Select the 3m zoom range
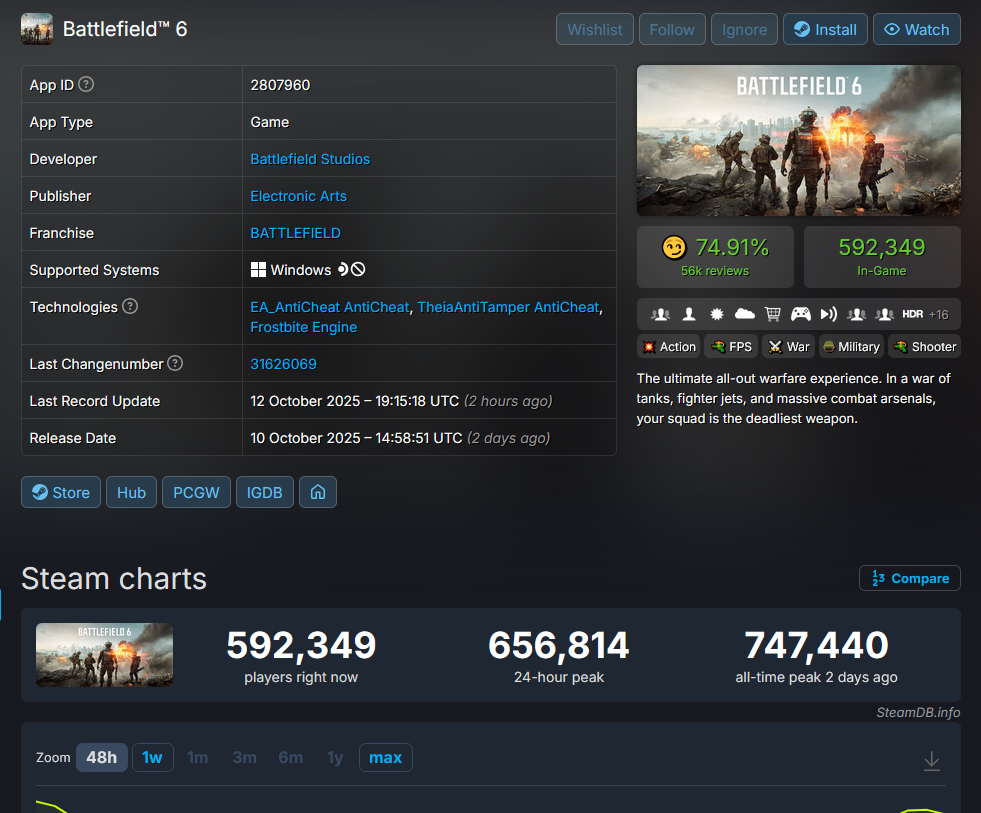This screenshot has width=981, height=813. coord(245,757)
